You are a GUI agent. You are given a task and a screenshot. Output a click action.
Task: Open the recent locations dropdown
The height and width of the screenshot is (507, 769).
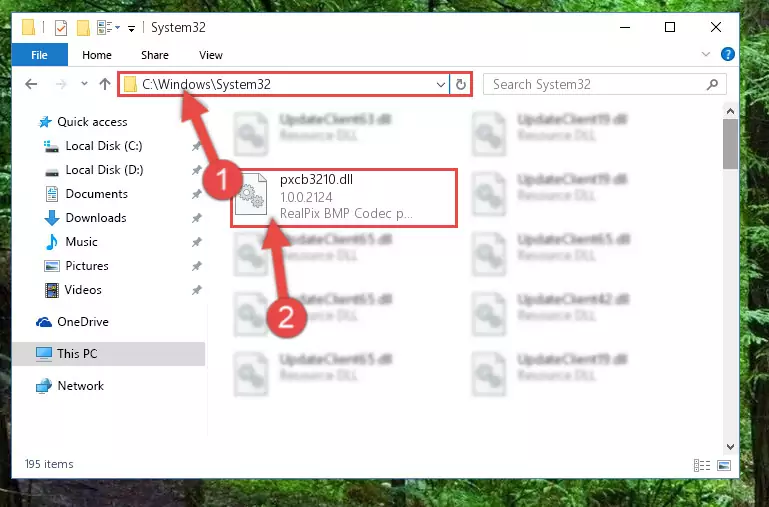coord(84,84)
